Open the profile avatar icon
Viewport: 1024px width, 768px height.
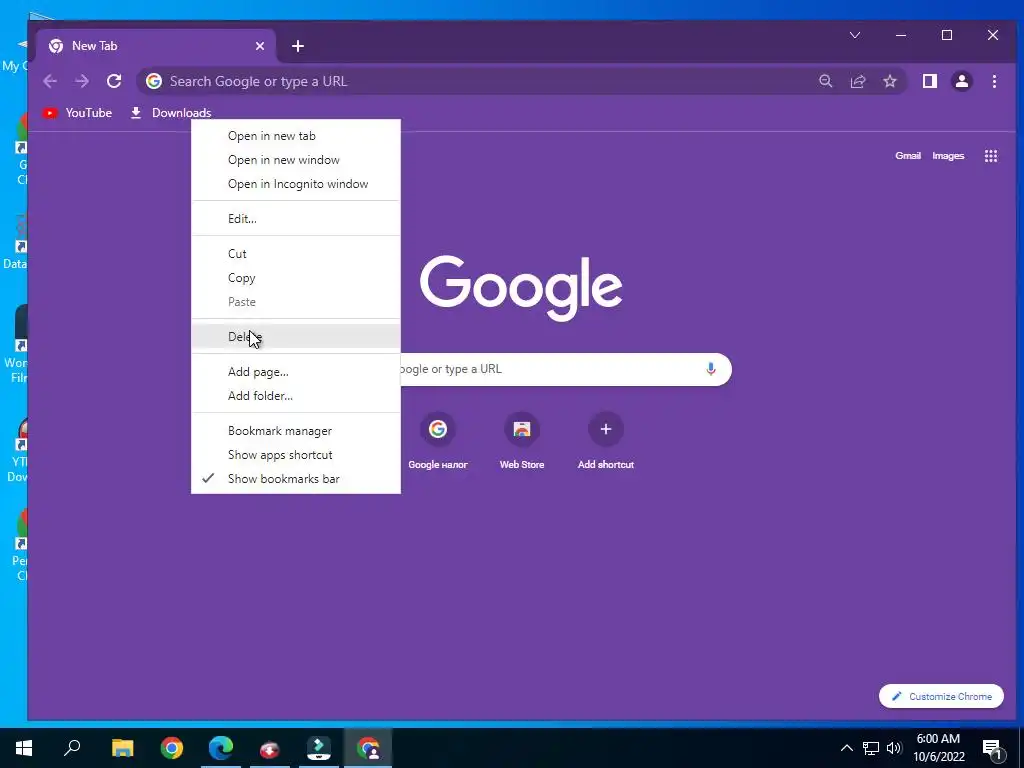click(961, 81)
